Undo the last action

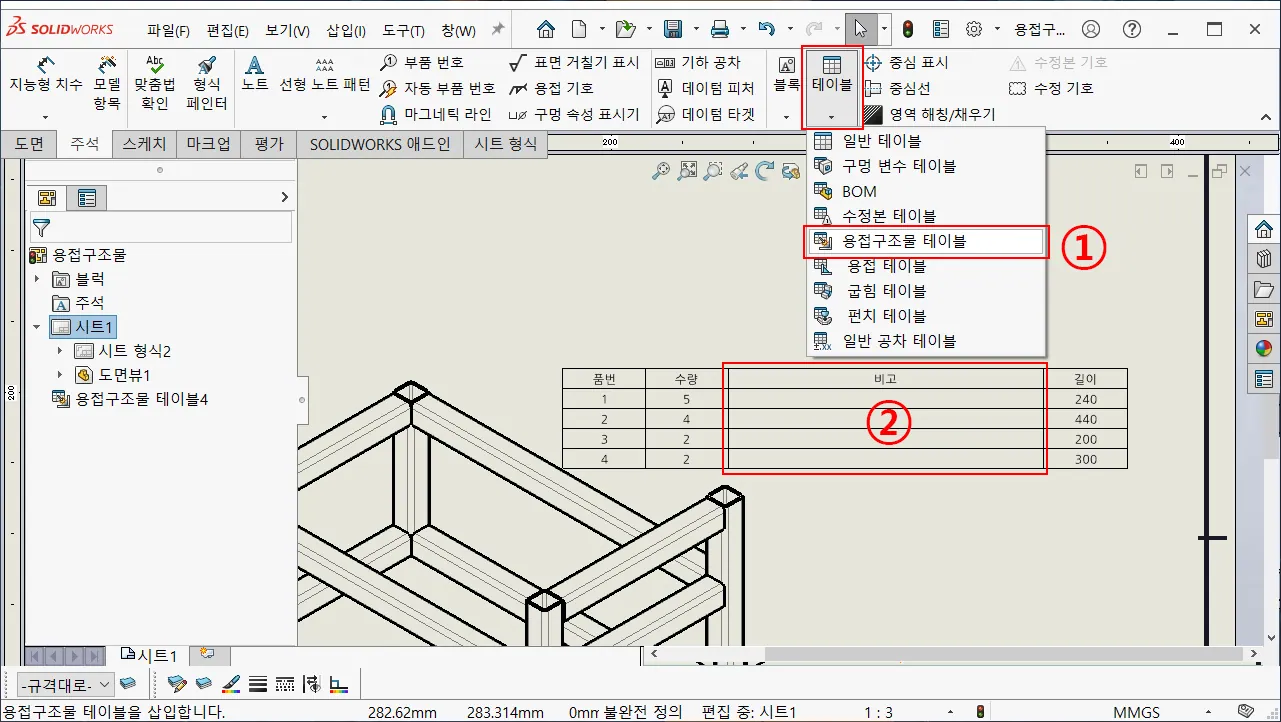(x=767, y=29)
